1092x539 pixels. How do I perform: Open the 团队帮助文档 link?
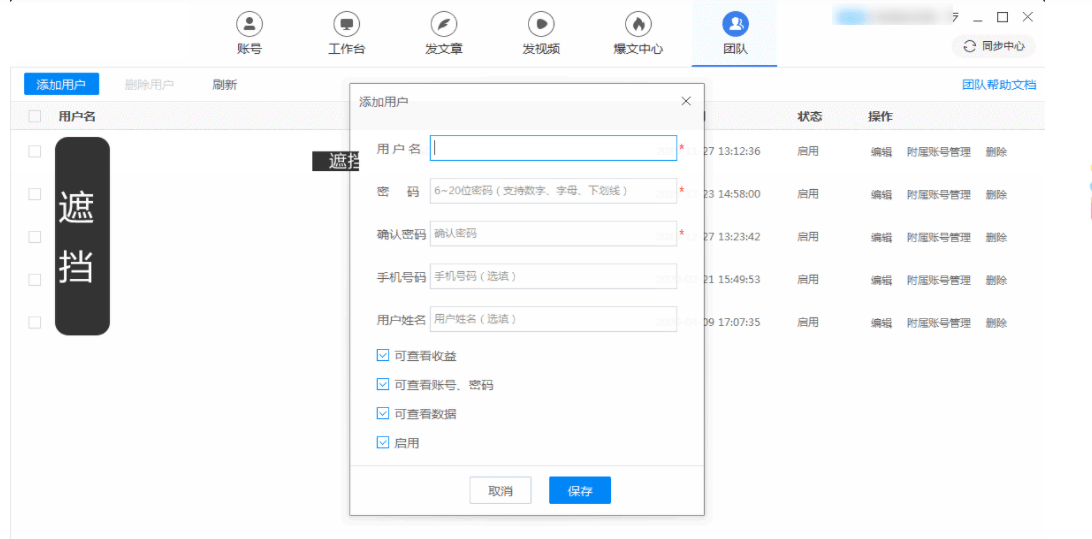998,85
